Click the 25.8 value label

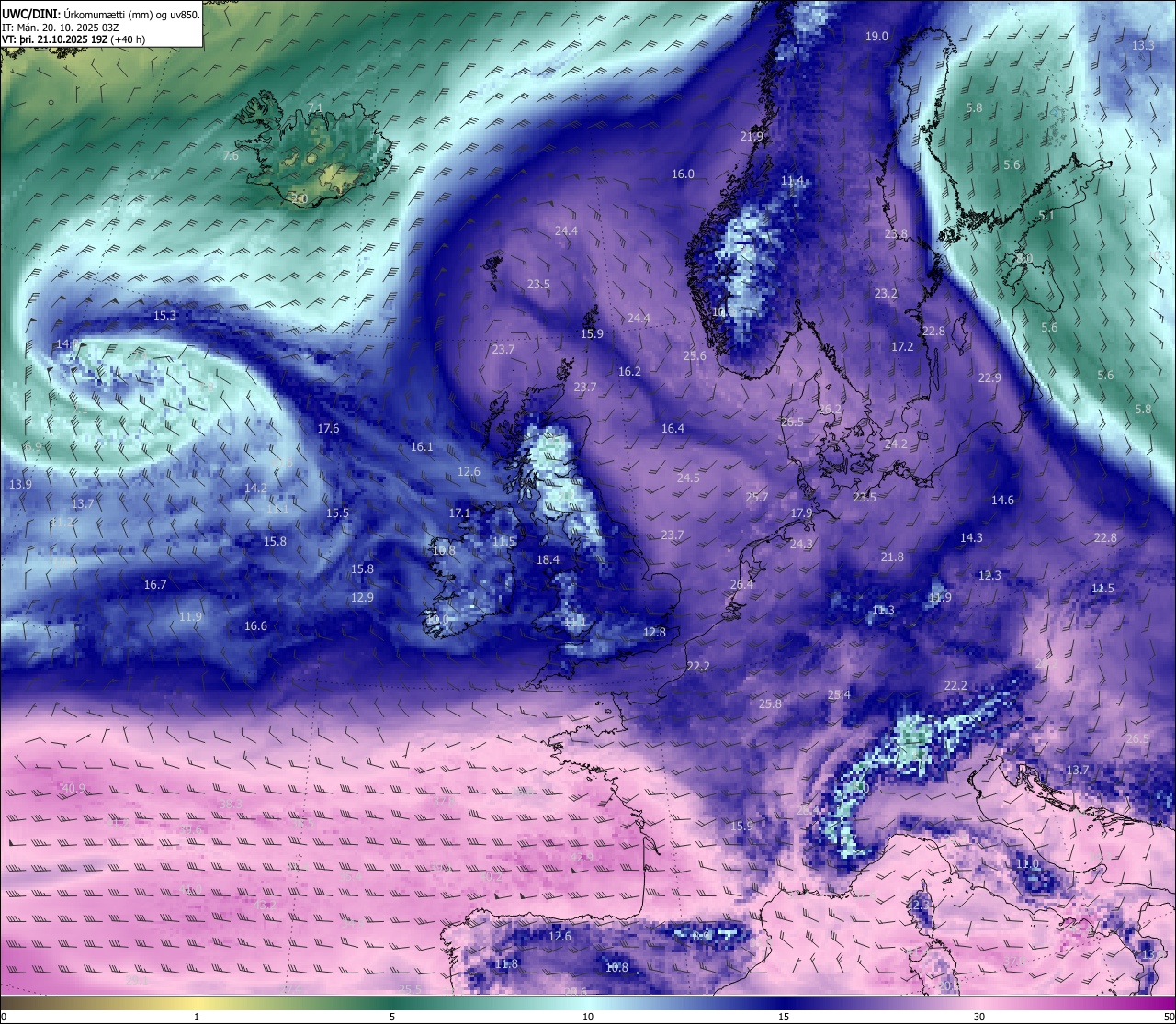[x=770, y=704]
